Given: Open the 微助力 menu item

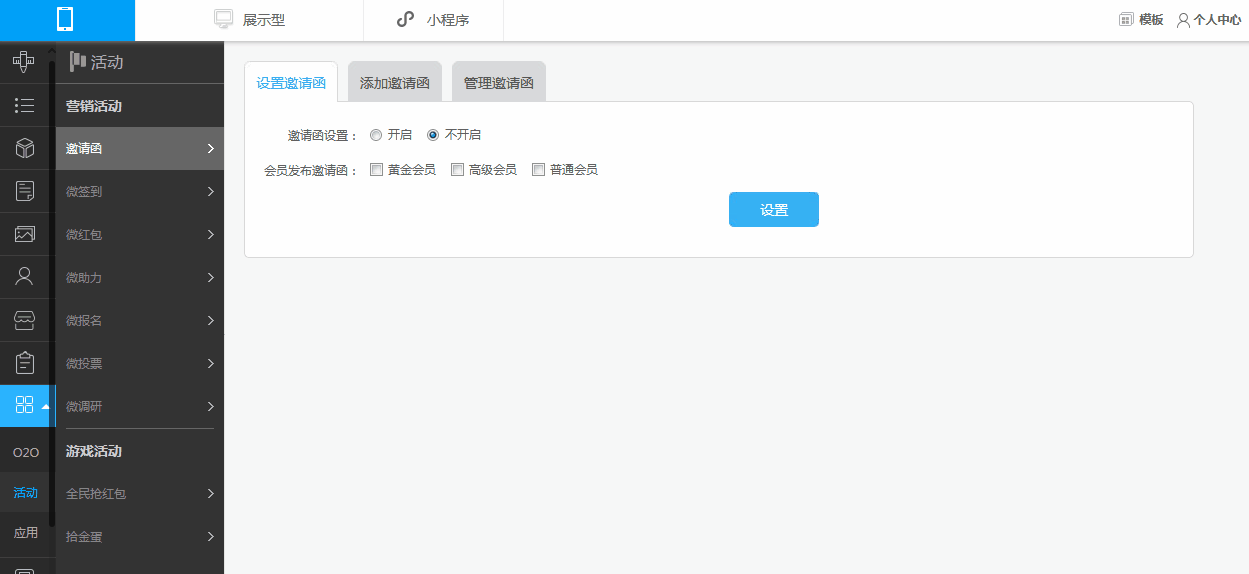Looking at the screenshot, I should click(140, 278).
